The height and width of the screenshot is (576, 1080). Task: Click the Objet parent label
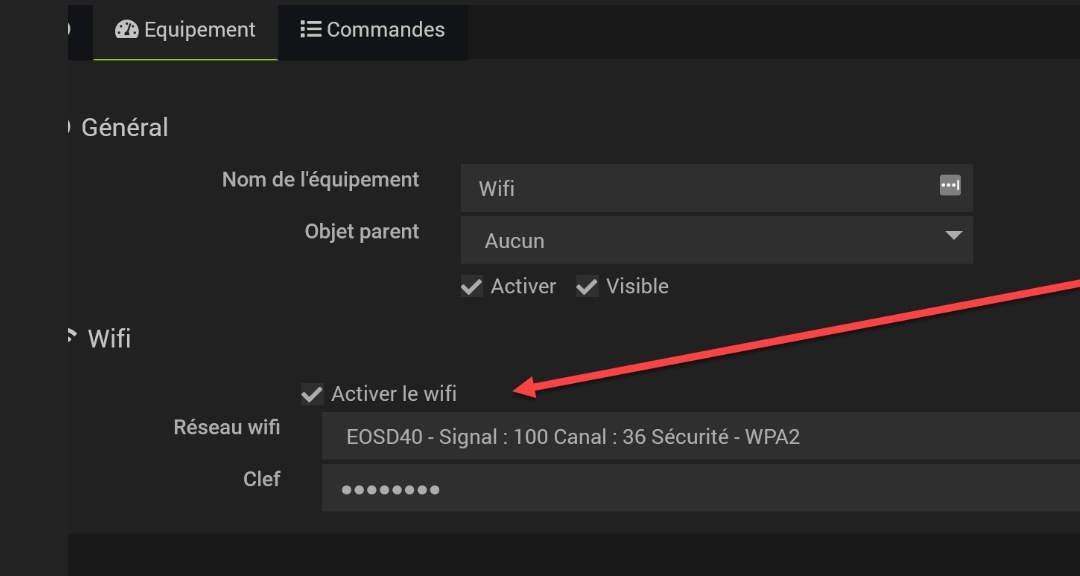coord(362,232)
